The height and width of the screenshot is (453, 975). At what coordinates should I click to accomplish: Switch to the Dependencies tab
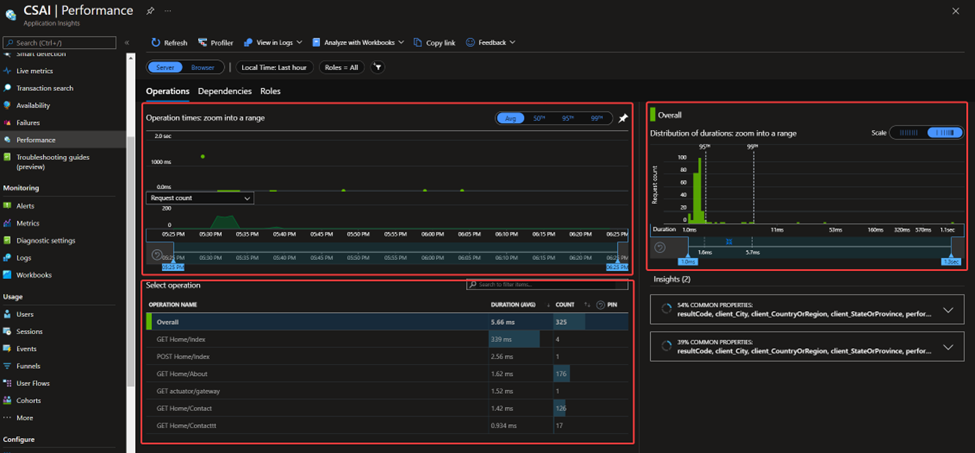click(x=224, y=91)
